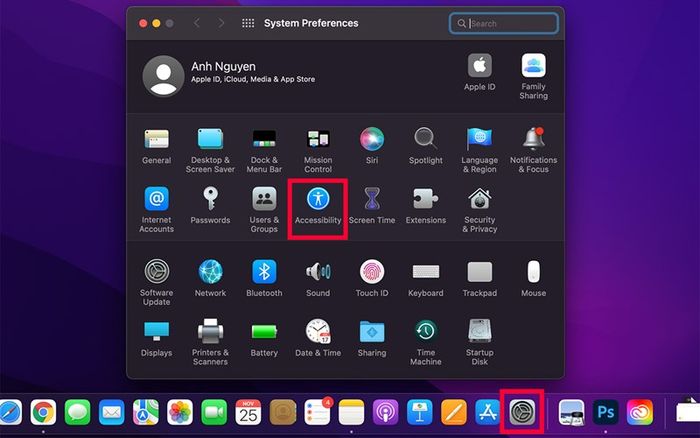Open Messages from the Dock

[77, 412]
